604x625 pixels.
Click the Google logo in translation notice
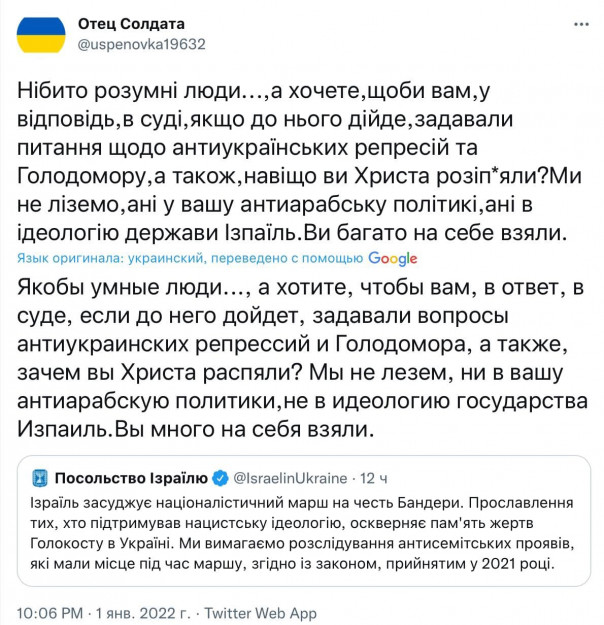coord(393,257)
